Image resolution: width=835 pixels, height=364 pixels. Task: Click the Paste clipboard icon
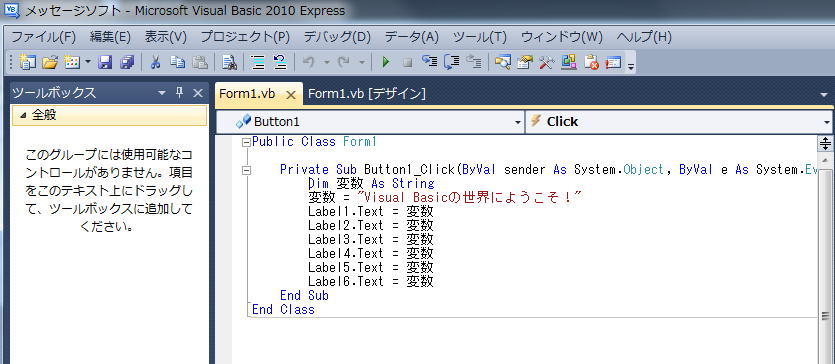pos(200,63)
